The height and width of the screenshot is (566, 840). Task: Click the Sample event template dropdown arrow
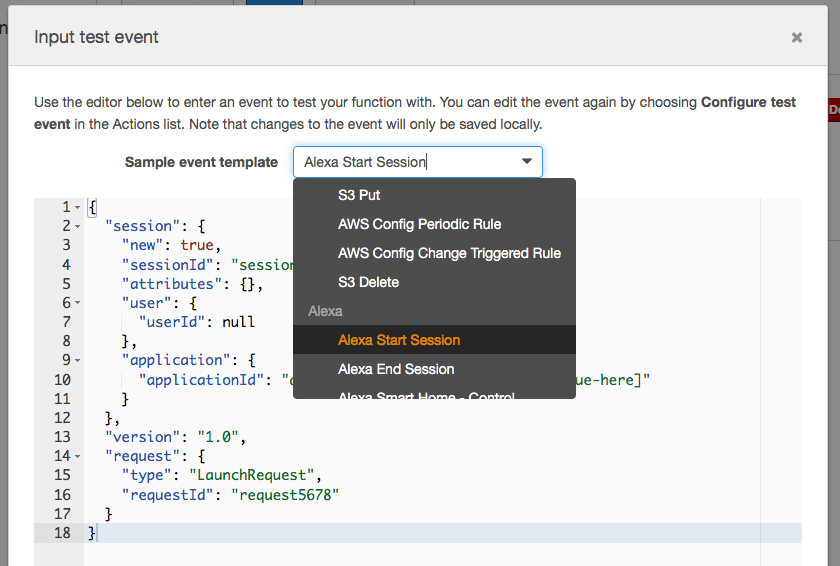tap(527, 162)
